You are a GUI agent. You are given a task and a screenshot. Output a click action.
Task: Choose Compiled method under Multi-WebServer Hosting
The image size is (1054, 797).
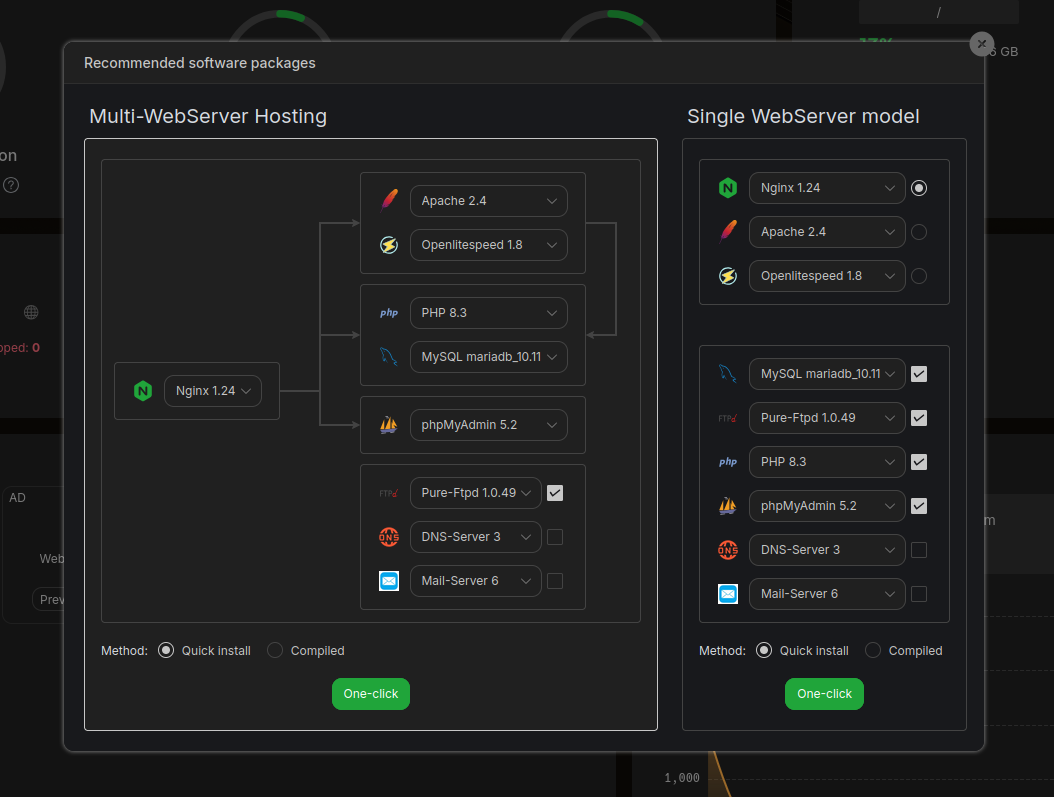tap(274, 651)
